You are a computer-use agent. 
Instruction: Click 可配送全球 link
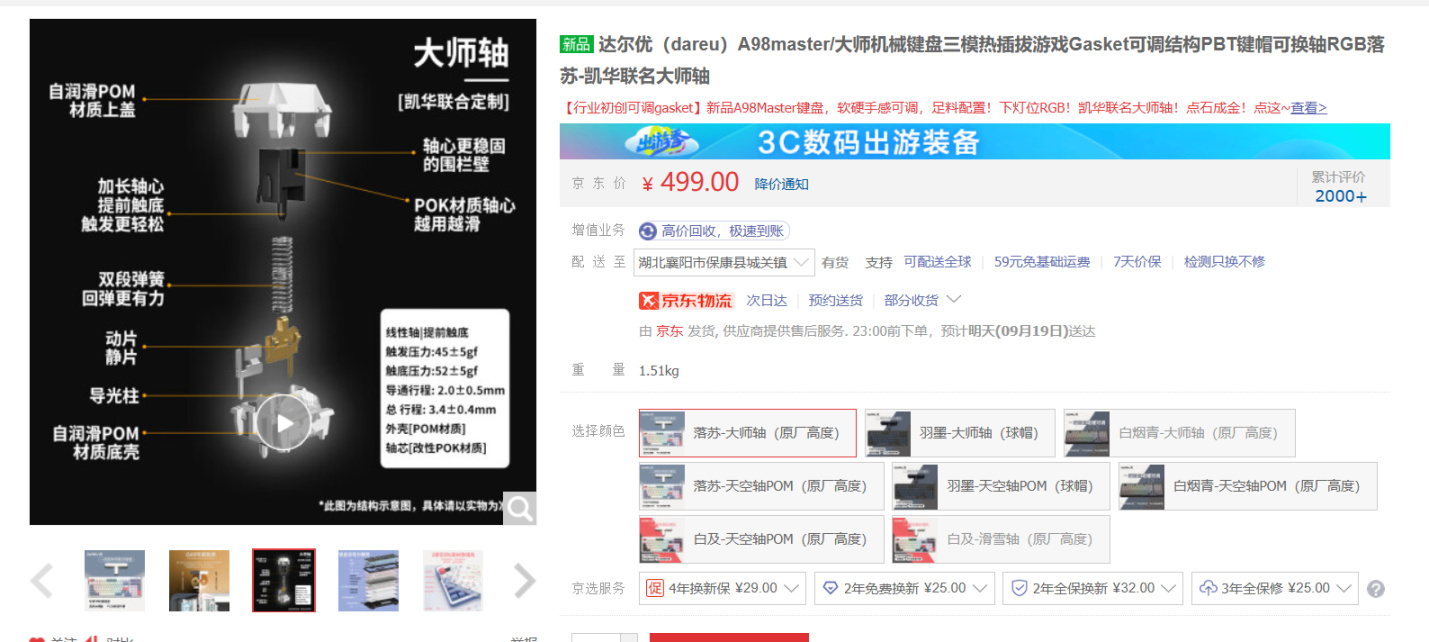(937, 262)
